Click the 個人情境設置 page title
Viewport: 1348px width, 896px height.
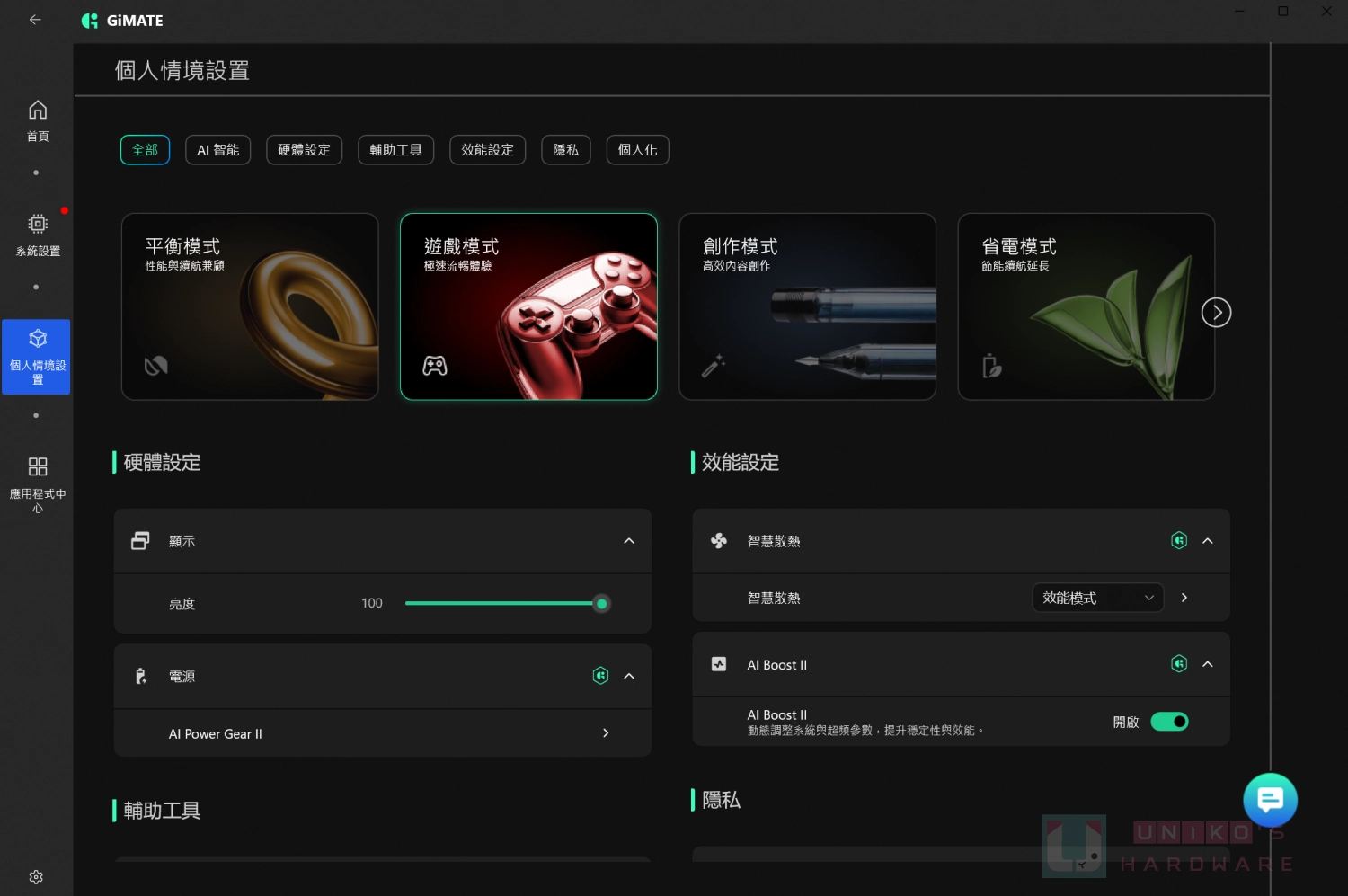[x=182, y=70]
